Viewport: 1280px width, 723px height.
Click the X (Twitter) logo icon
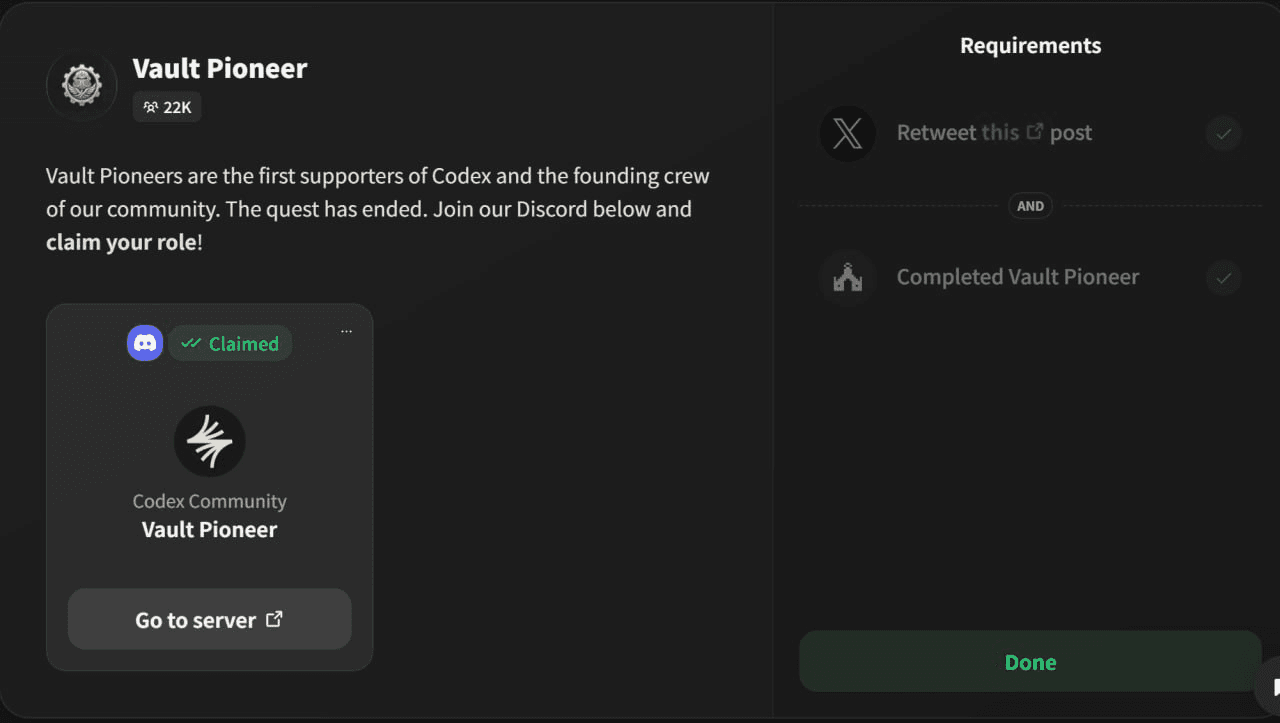pos(847,133)
